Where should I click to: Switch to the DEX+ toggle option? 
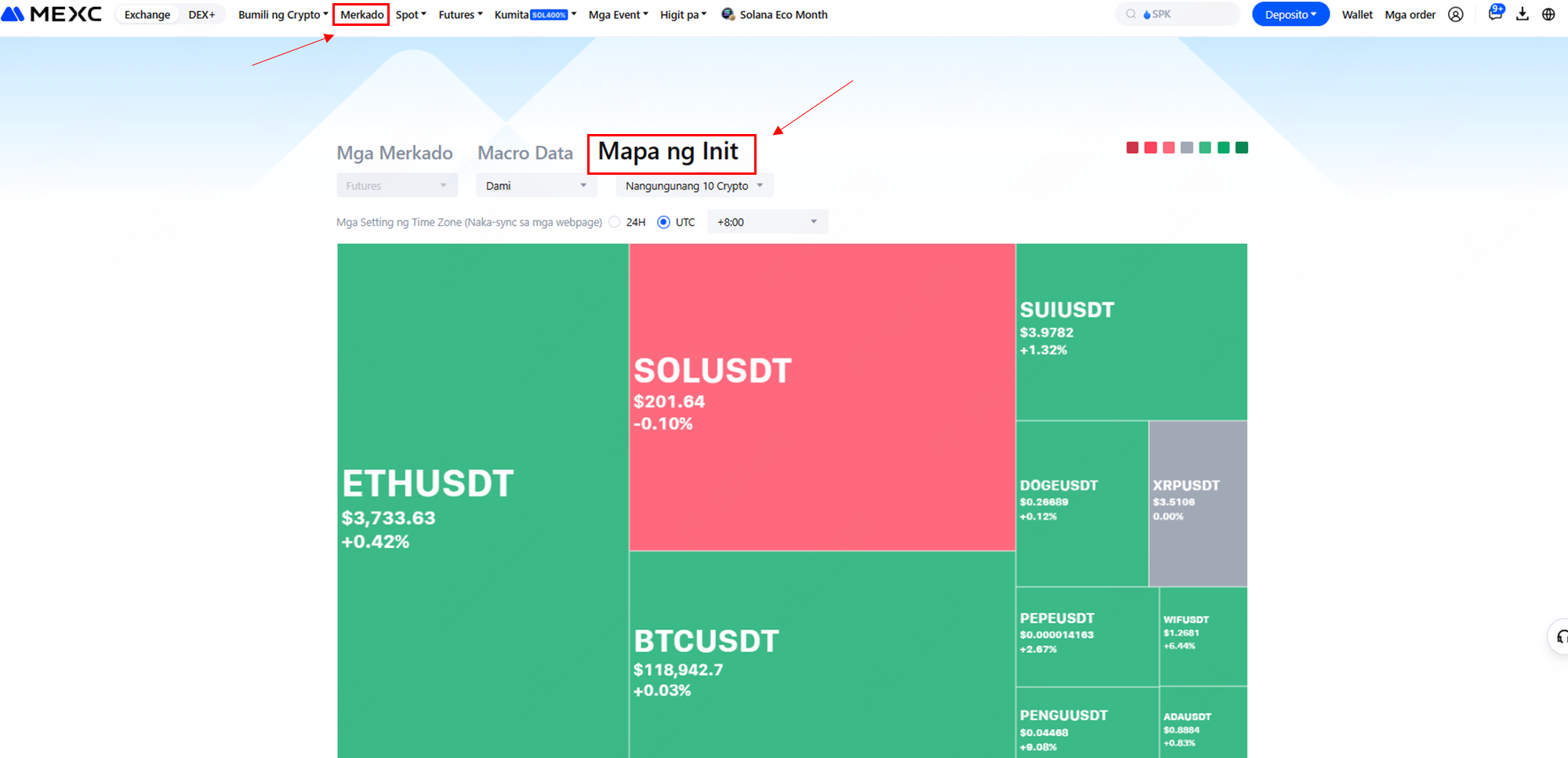(201, 15)
